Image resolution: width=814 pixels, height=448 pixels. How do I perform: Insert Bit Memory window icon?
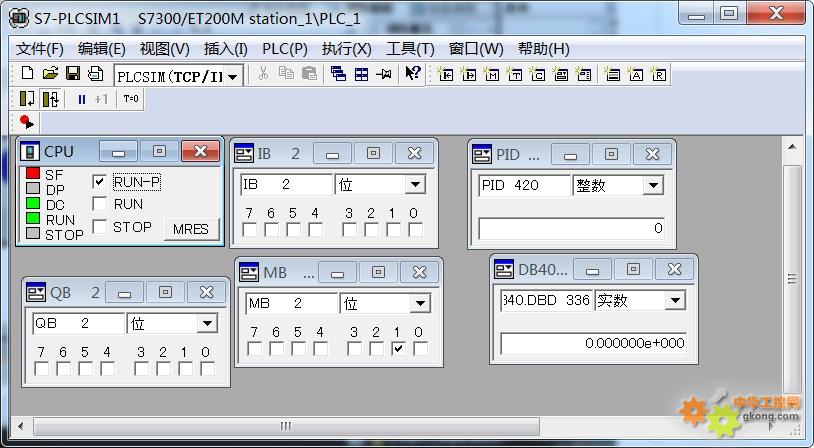pyautogui.click(x=491, y=74)
